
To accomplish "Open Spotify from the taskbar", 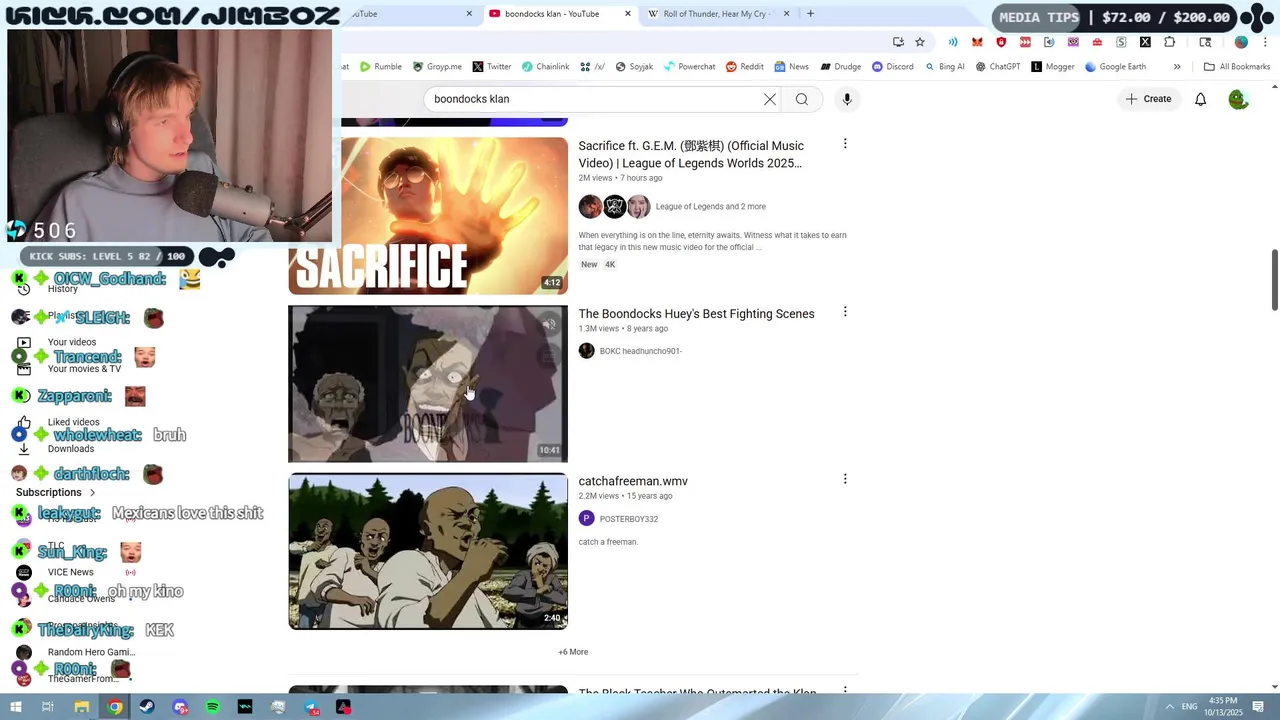I will 213,707.
